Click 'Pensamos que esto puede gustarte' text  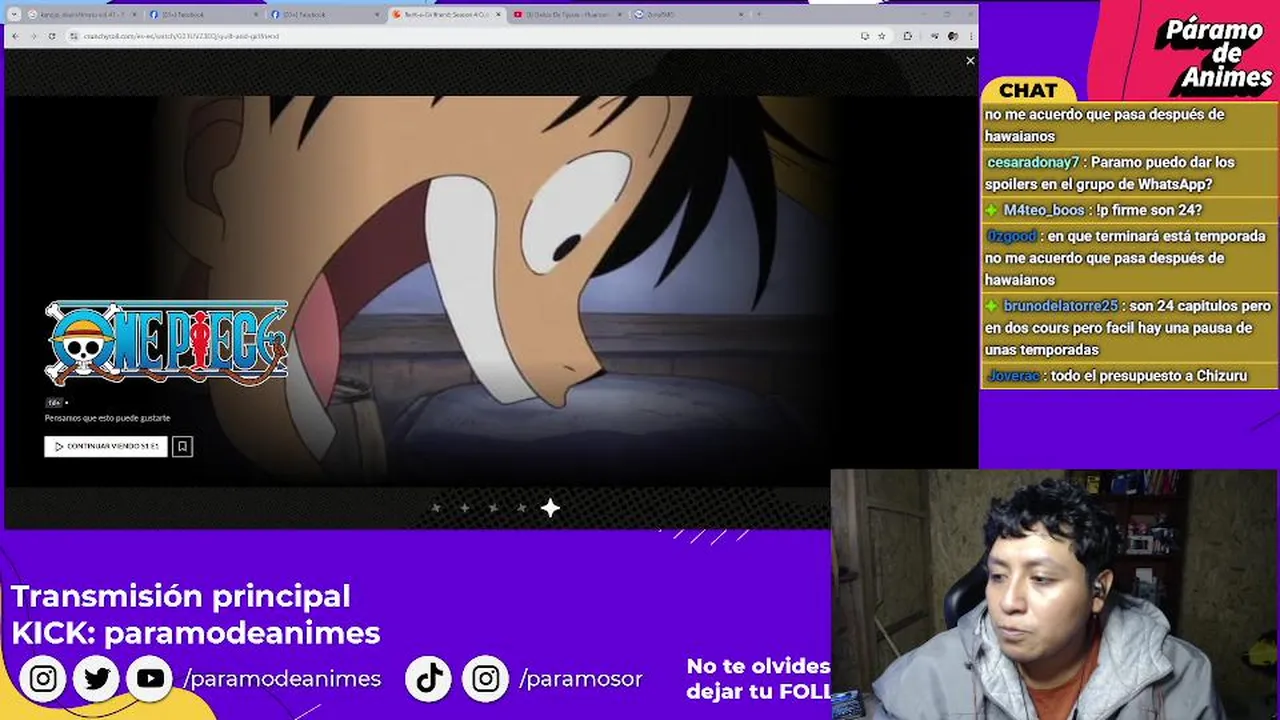click(x=107, y=418)
